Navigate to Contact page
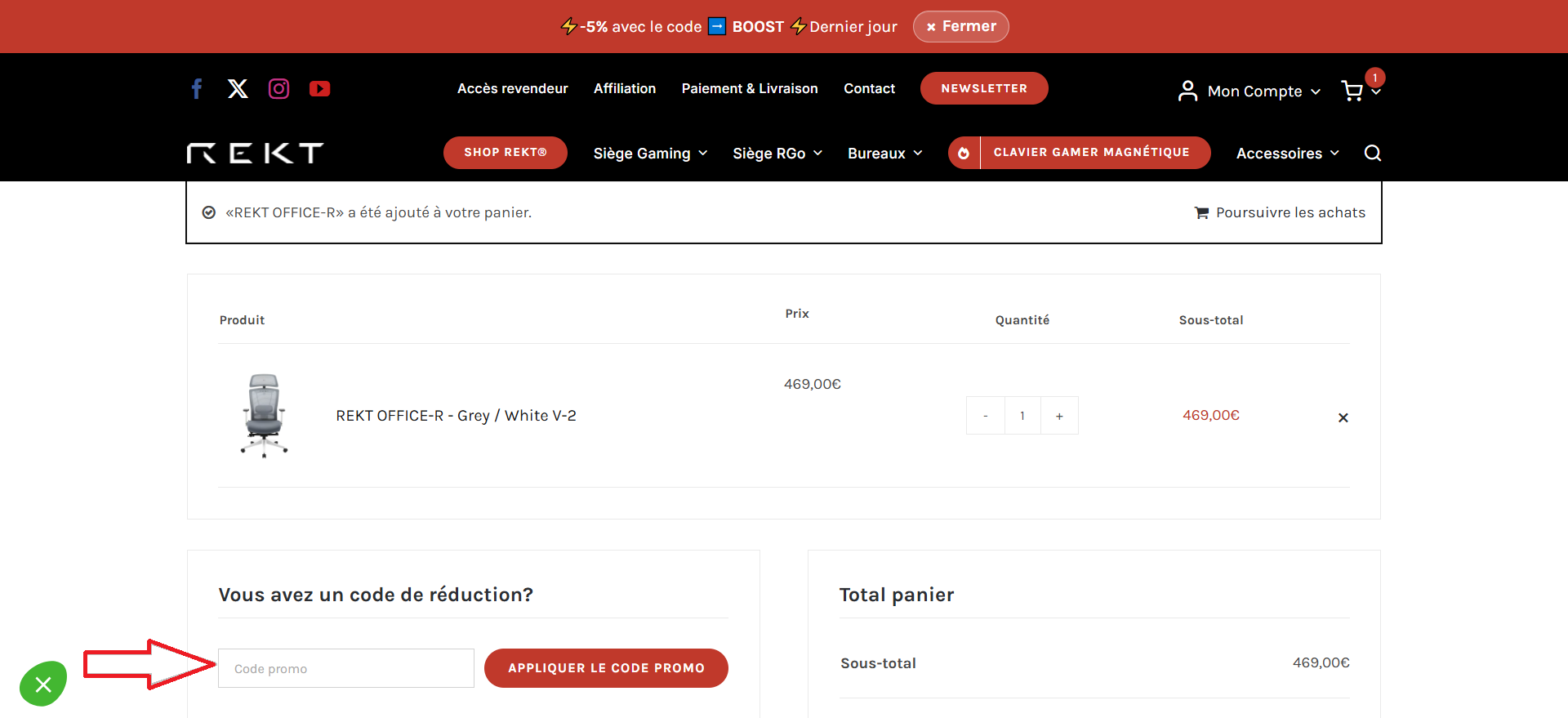Viewport: 1568px width, 718px height. click(x=869, y=88)
